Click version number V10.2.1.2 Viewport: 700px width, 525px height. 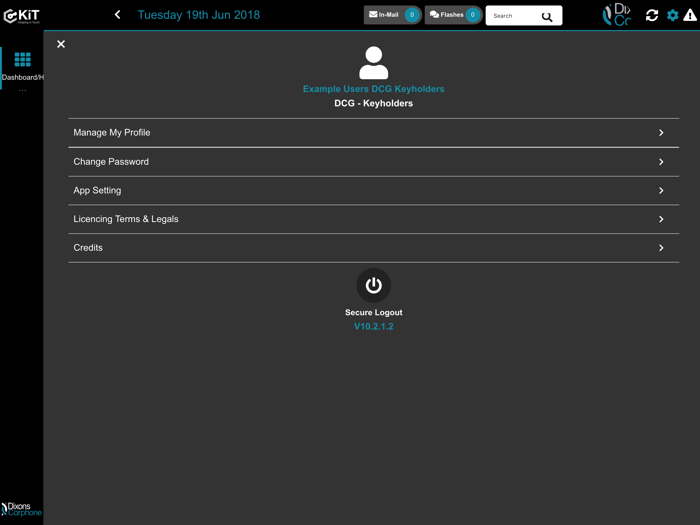pos(374,326)
